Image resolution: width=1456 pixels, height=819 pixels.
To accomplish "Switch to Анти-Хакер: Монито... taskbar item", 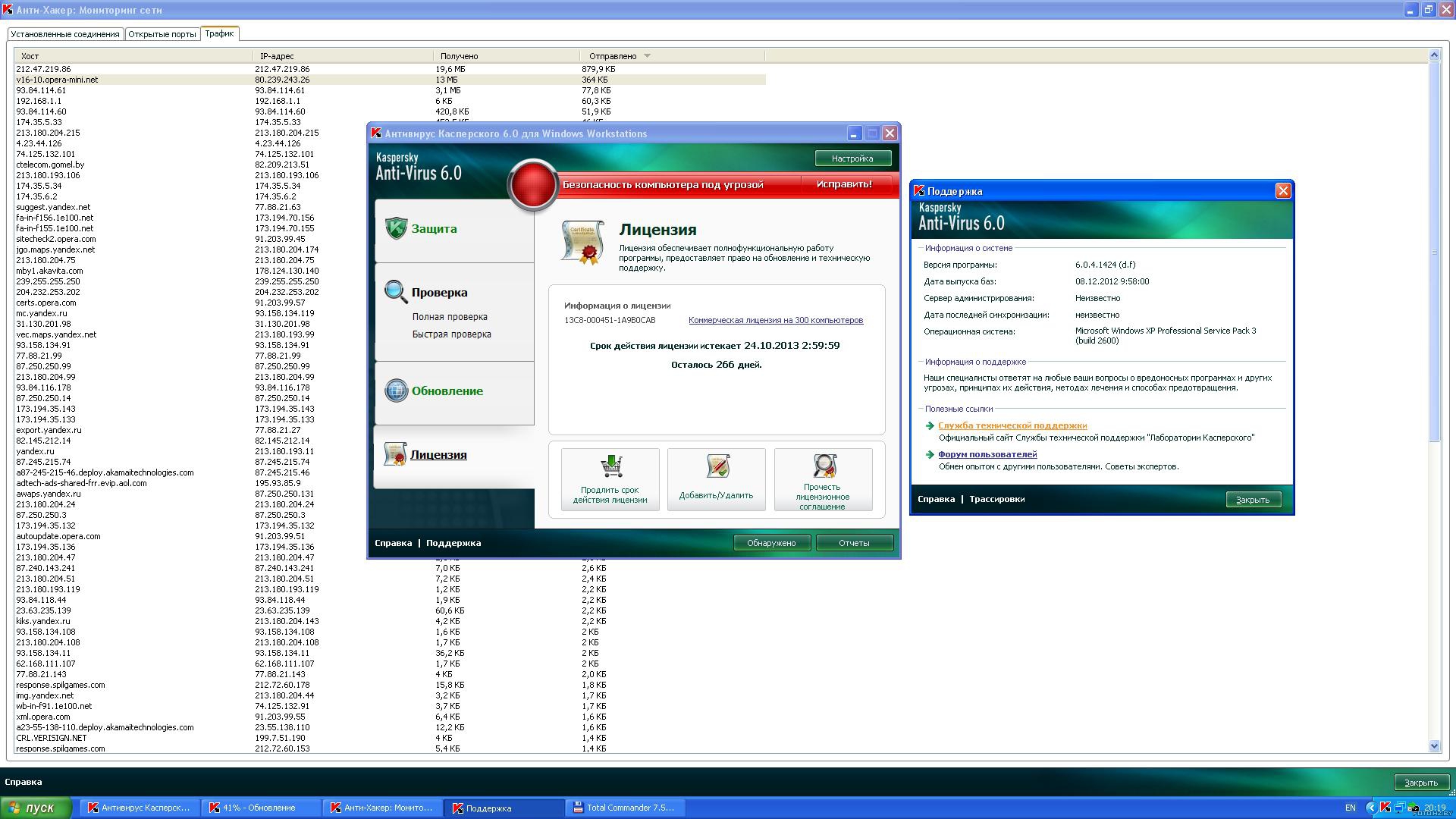I will 383,808.
